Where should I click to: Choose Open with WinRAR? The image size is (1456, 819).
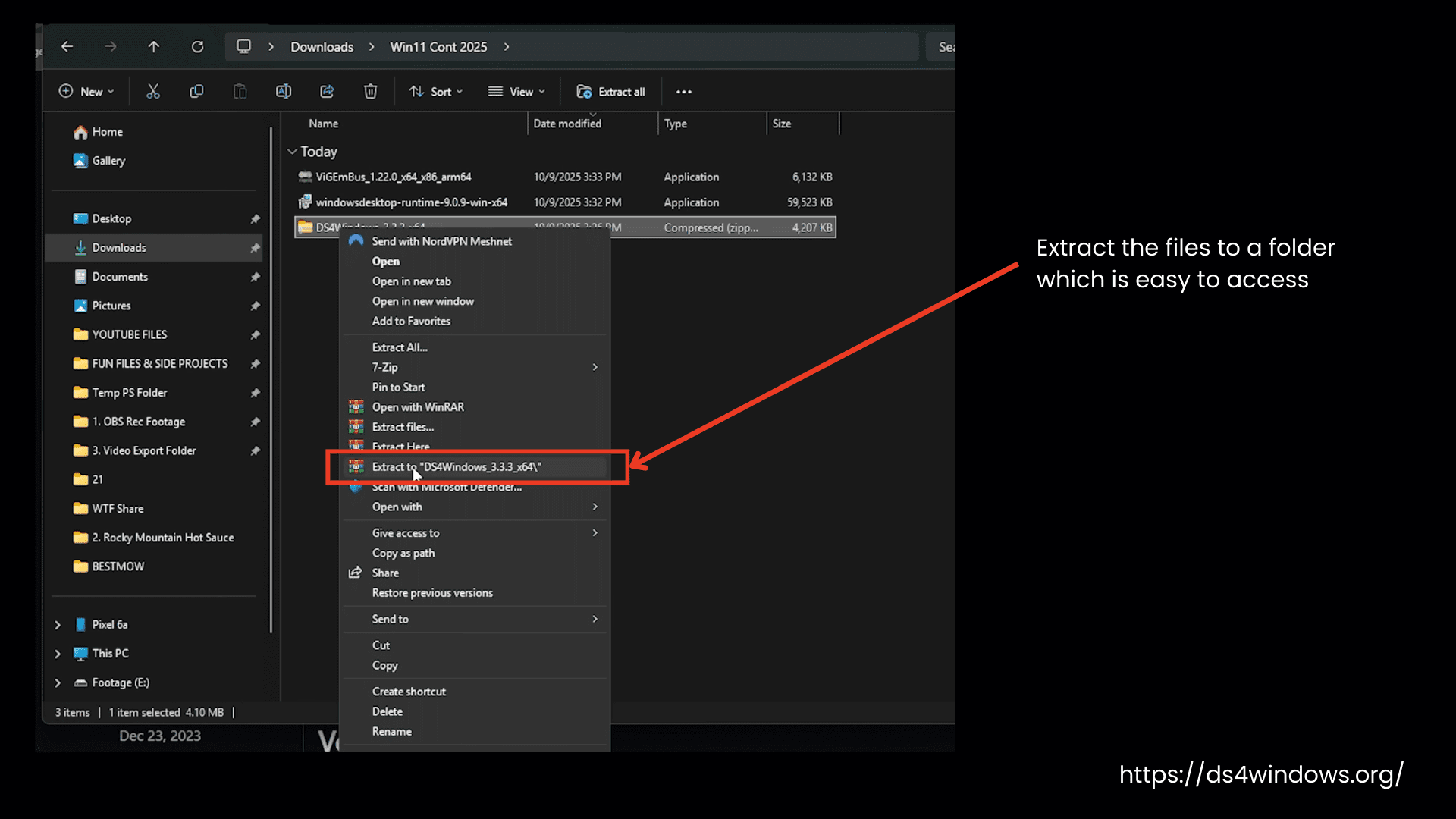(x=475, y=407)
